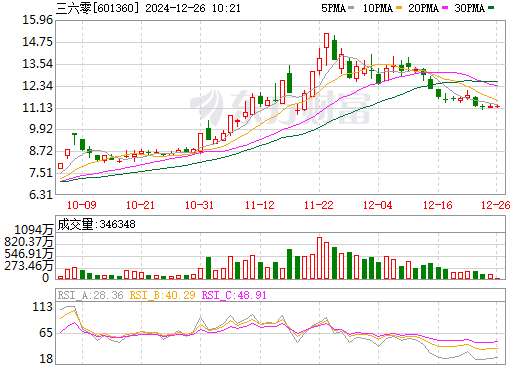Screen dimensions: 520x365
Task: Click the 8.72 price axis label
Action: [x=41, y=151]
